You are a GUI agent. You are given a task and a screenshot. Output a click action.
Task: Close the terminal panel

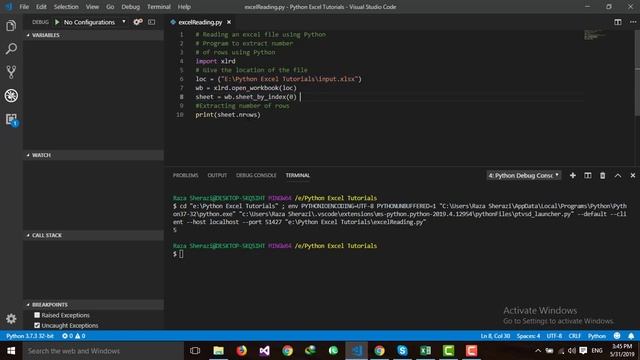[x=633, y=176]
